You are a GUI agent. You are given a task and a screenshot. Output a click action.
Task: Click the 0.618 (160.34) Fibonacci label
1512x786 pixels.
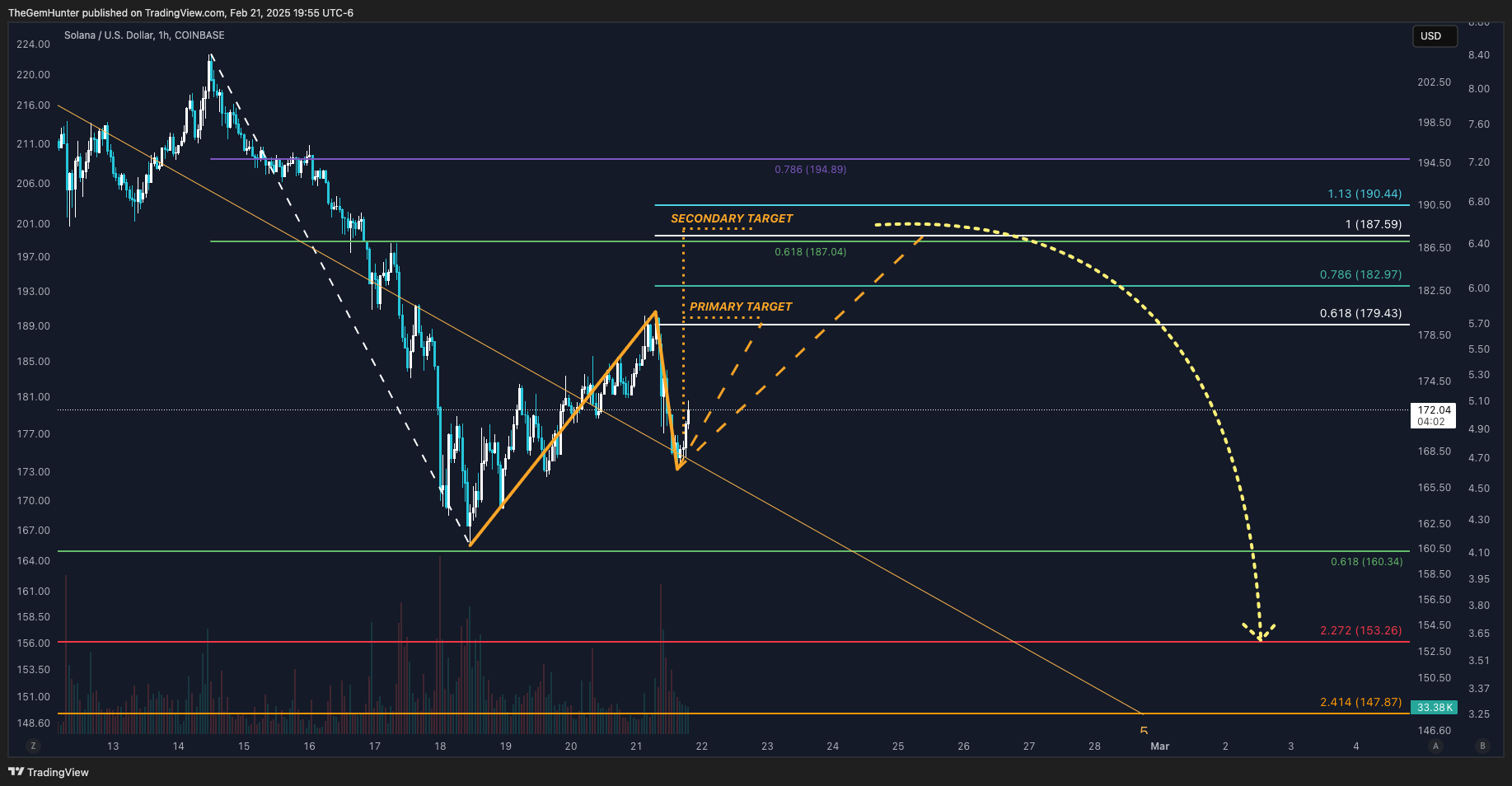point(1366,562)
